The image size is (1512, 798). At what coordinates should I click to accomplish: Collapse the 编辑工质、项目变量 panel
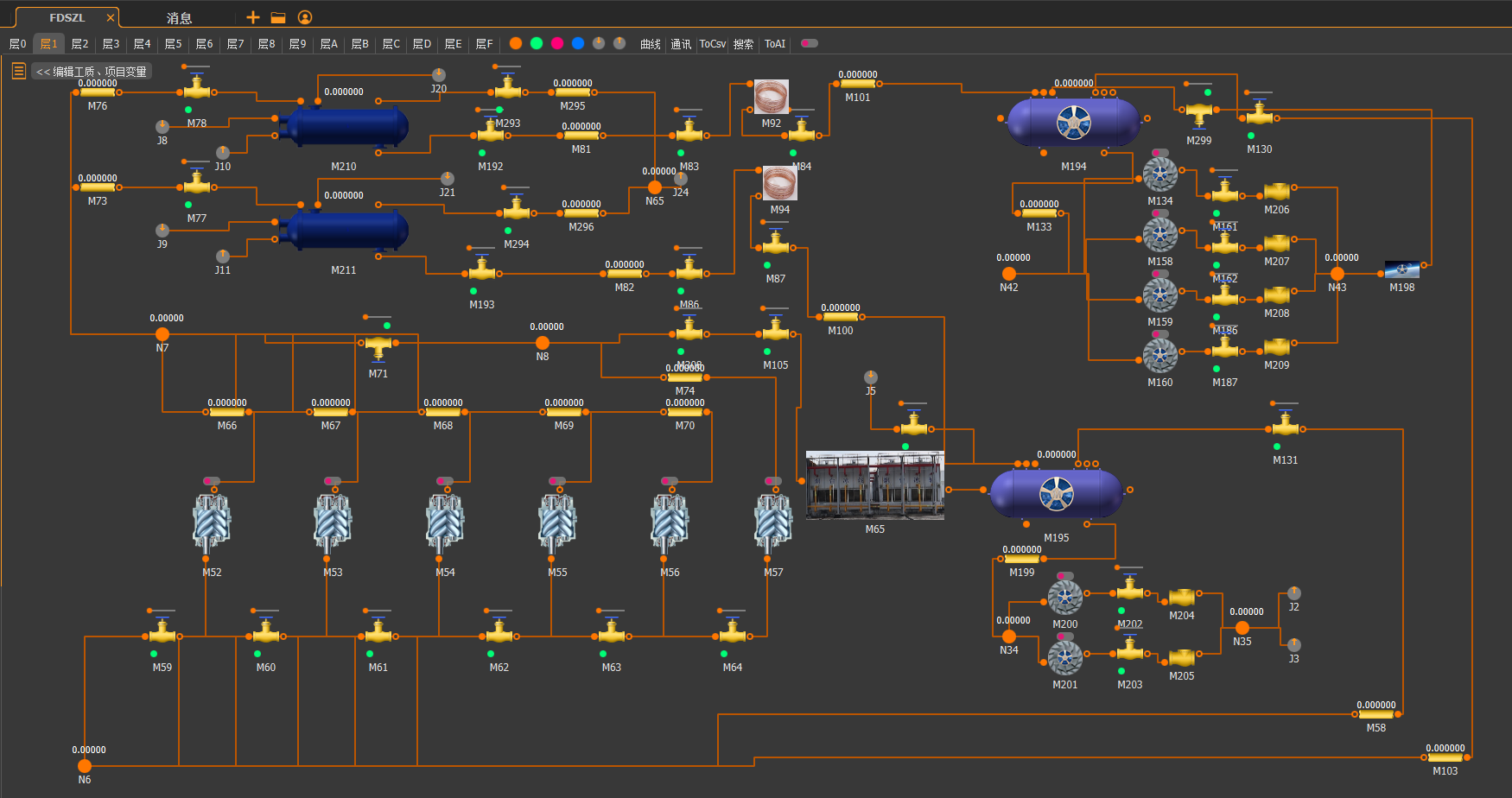click(92, 72)
